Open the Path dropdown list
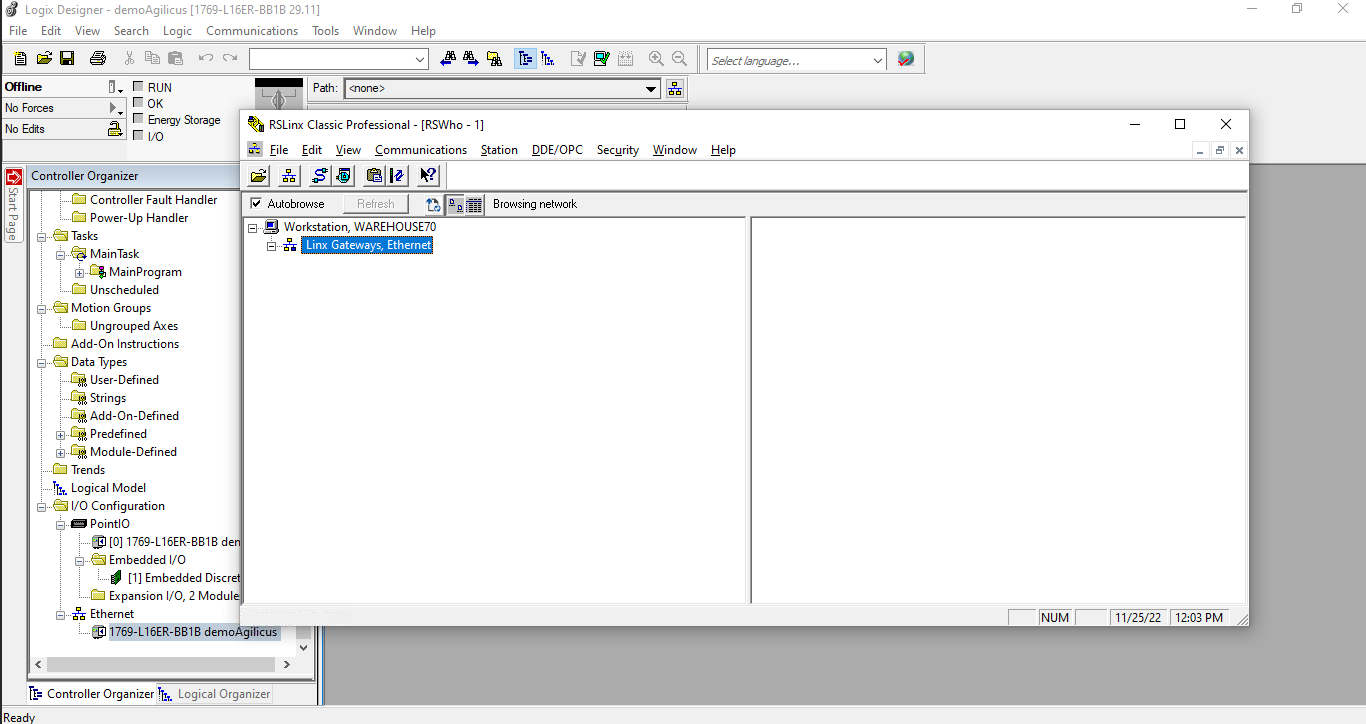This screenshot has height=724, width=1366. point(652,88)
